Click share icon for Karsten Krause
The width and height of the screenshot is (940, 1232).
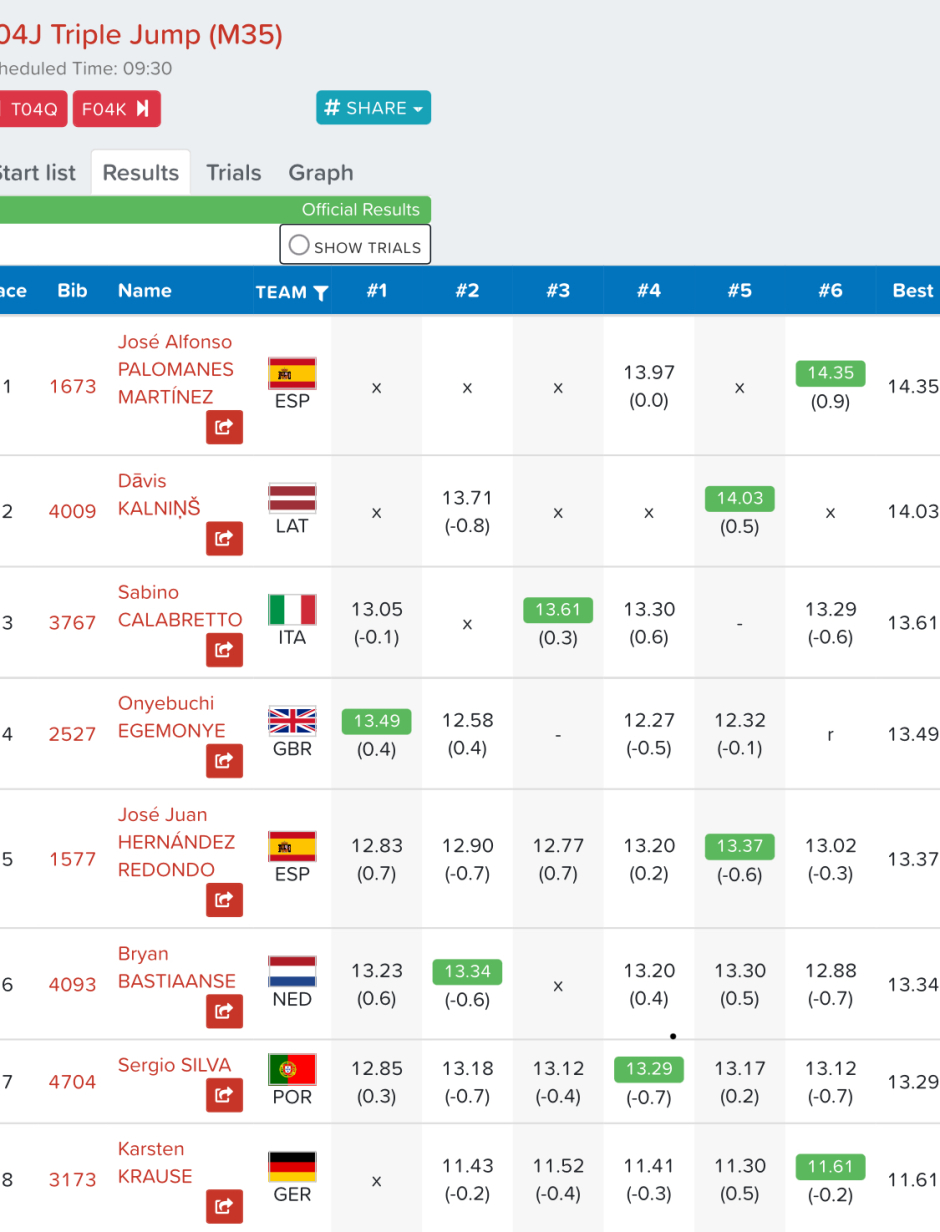pos(224,1206)
